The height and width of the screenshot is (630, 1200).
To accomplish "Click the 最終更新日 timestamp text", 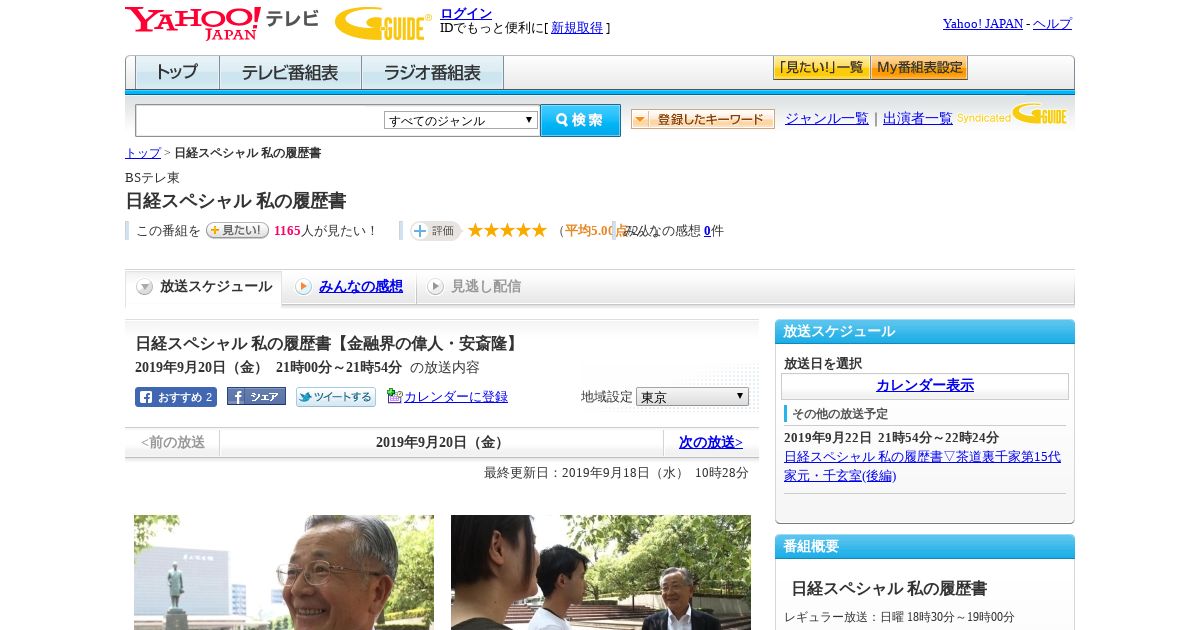I will pos(616,473).
